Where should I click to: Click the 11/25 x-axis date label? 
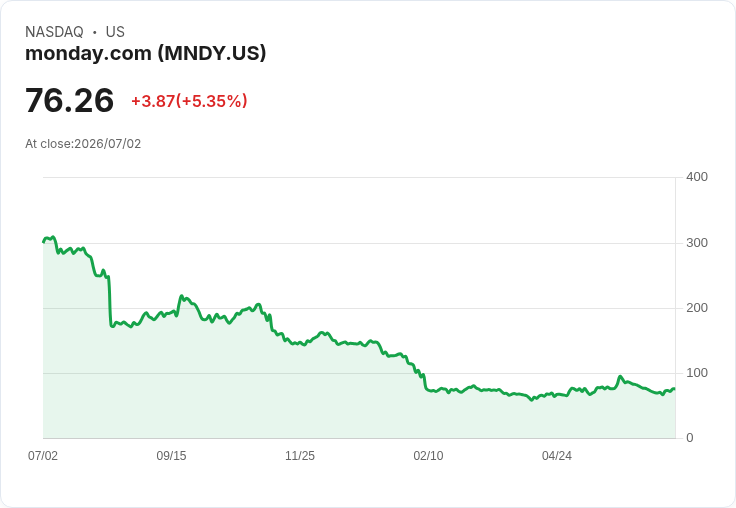click(x=300, y=455)
